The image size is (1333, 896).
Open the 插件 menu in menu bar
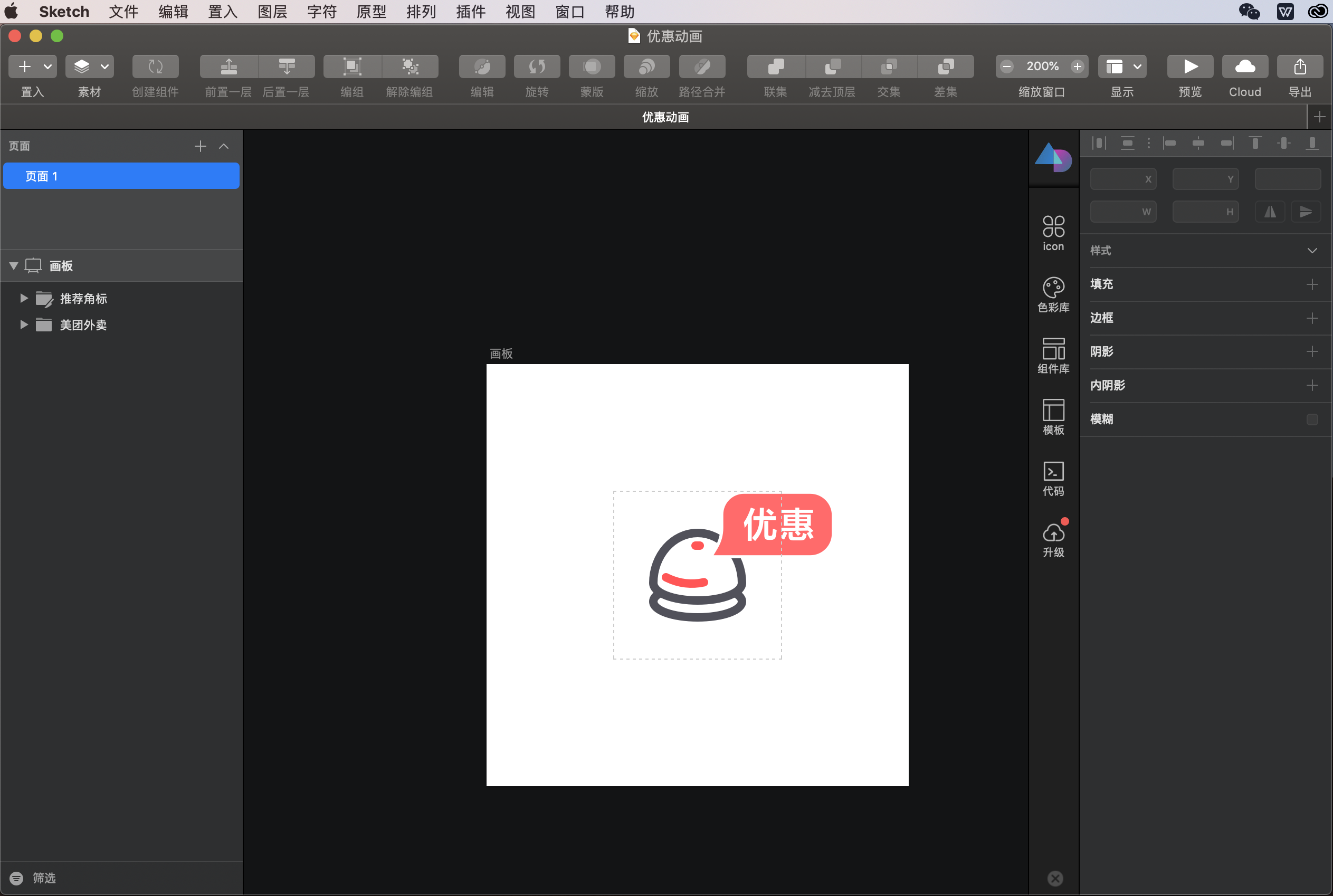(x=470, y=12)
